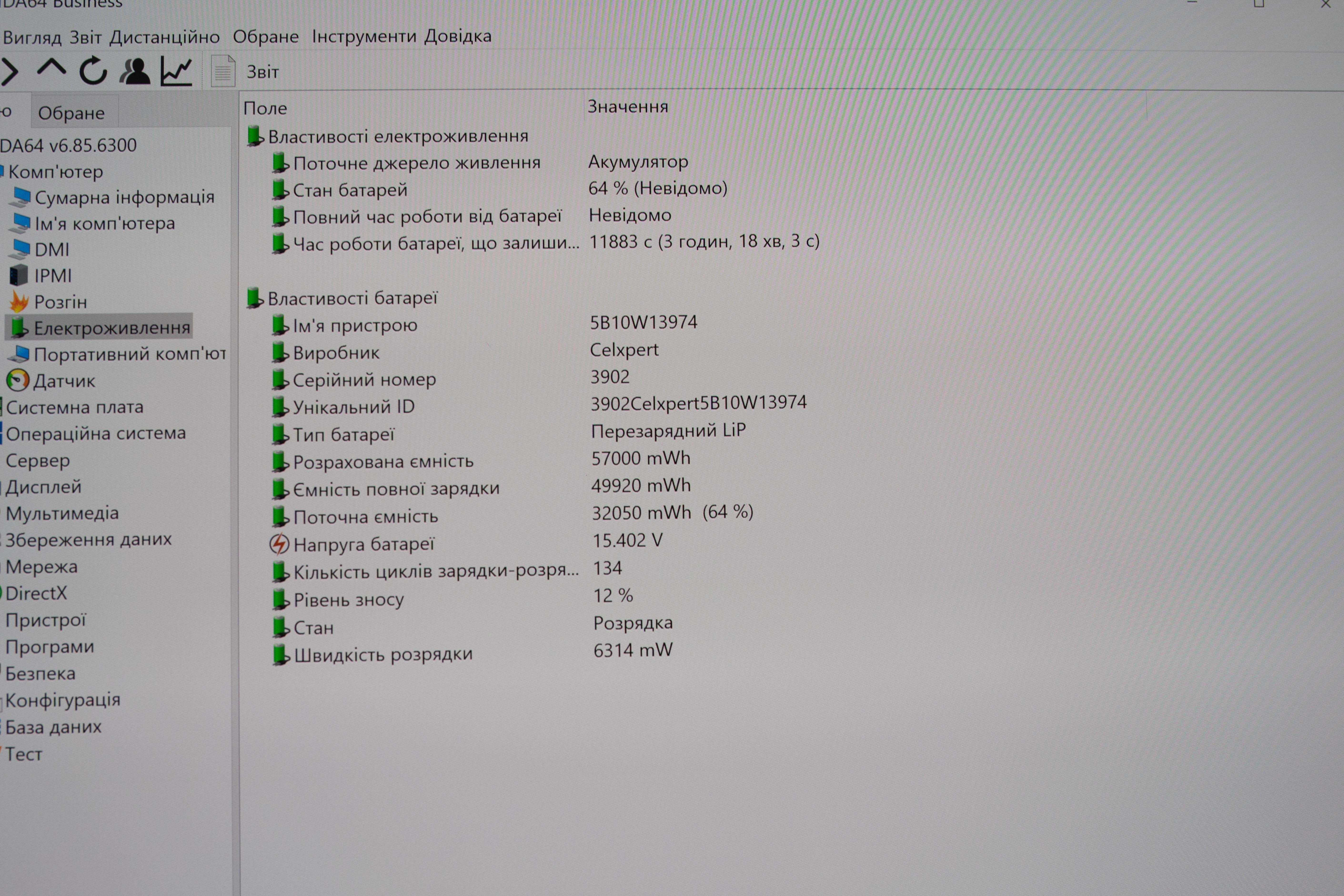Select the Розгін tree item
Image resolution: width=1344 pixels, height=896 pixels.
60,302
